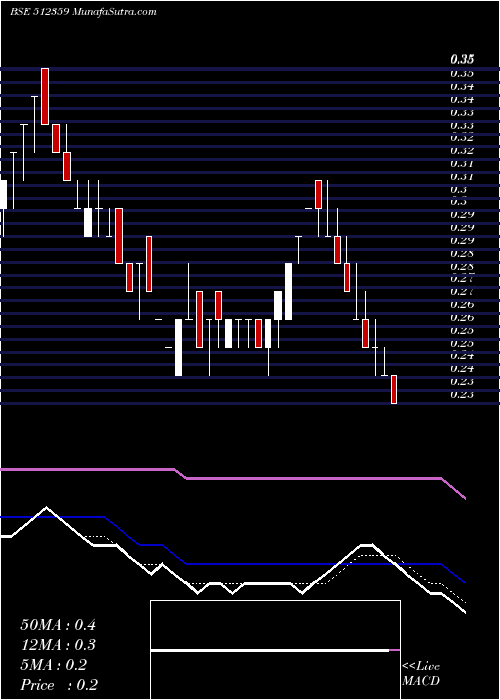Click the "5MA : 0.2" legend text
The width and height of the screenshot is (500, 700).
(53, 665)
